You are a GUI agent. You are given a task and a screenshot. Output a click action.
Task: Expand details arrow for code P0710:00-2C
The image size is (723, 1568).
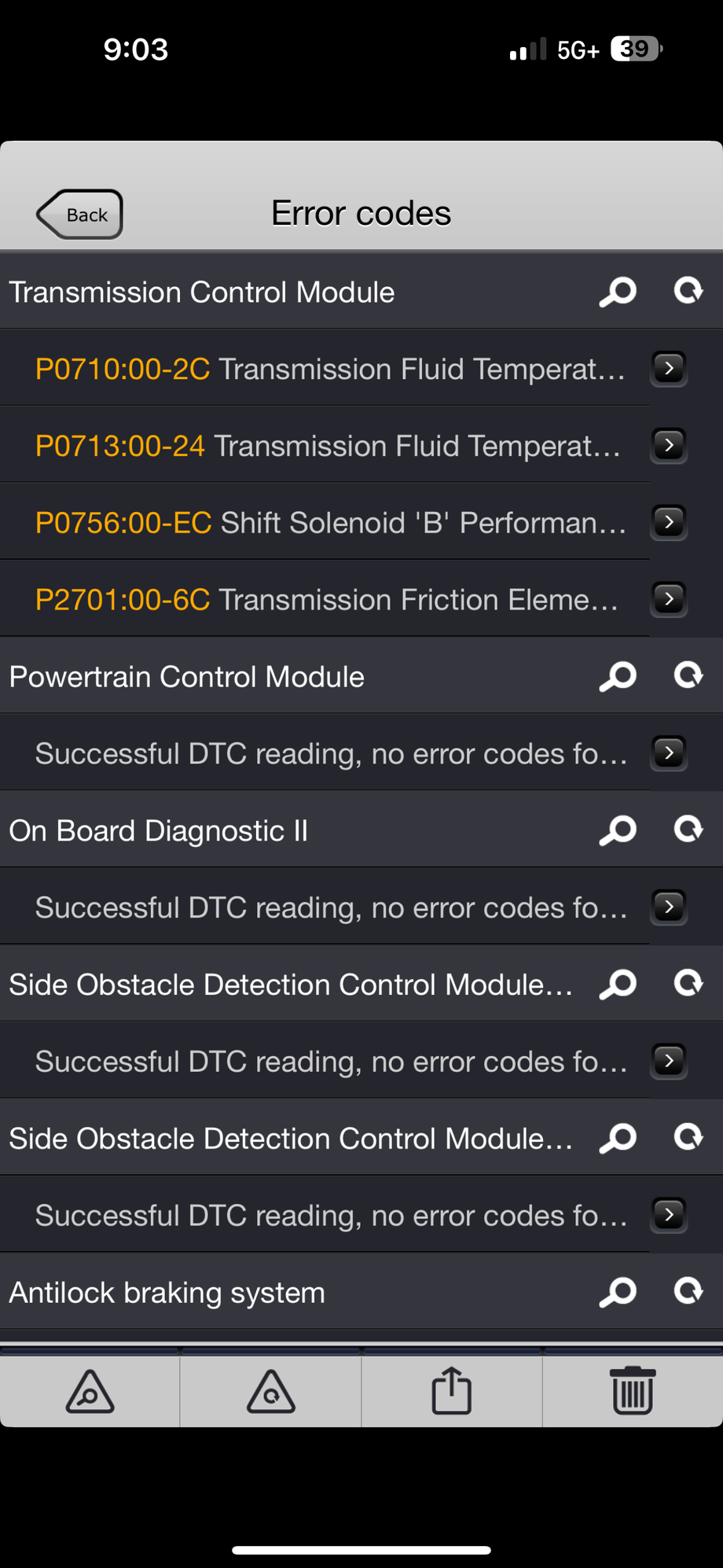669,368
